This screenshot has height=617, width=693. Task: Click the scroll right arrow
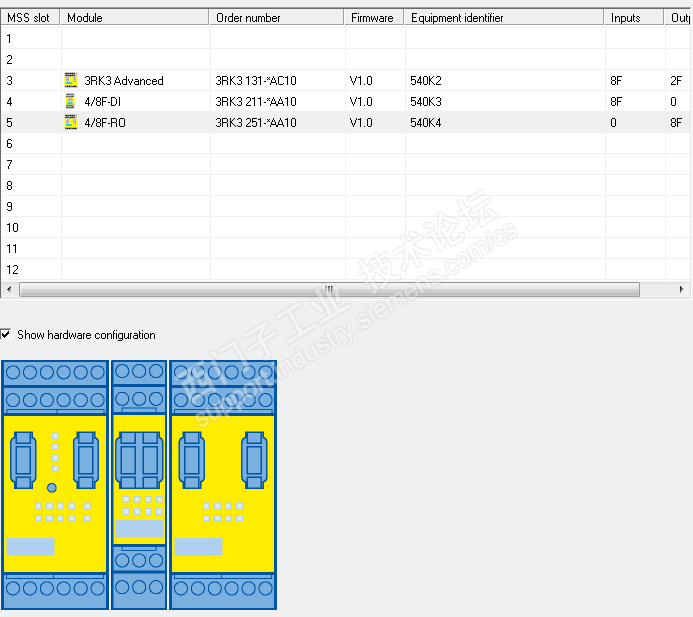[x=681, y=289]
